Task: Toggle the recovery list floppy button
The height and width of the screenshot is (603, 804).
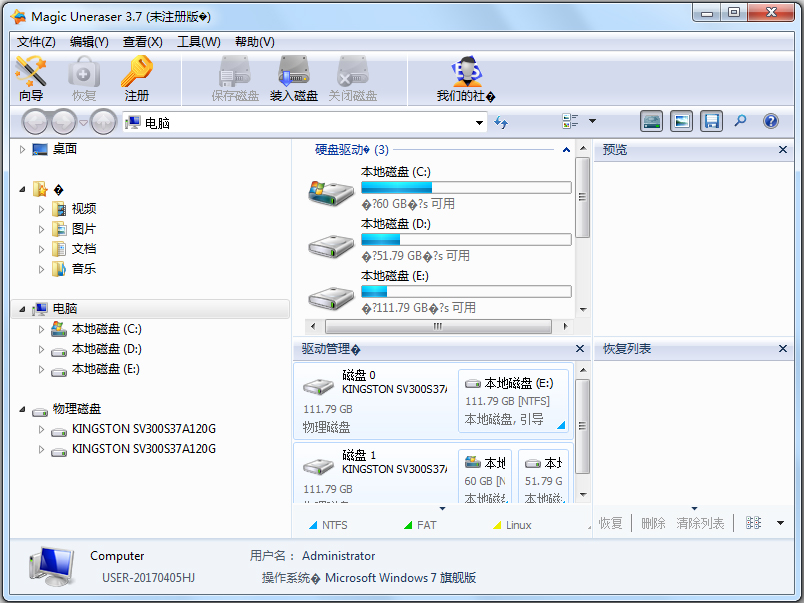Action: tap(711, 122)
